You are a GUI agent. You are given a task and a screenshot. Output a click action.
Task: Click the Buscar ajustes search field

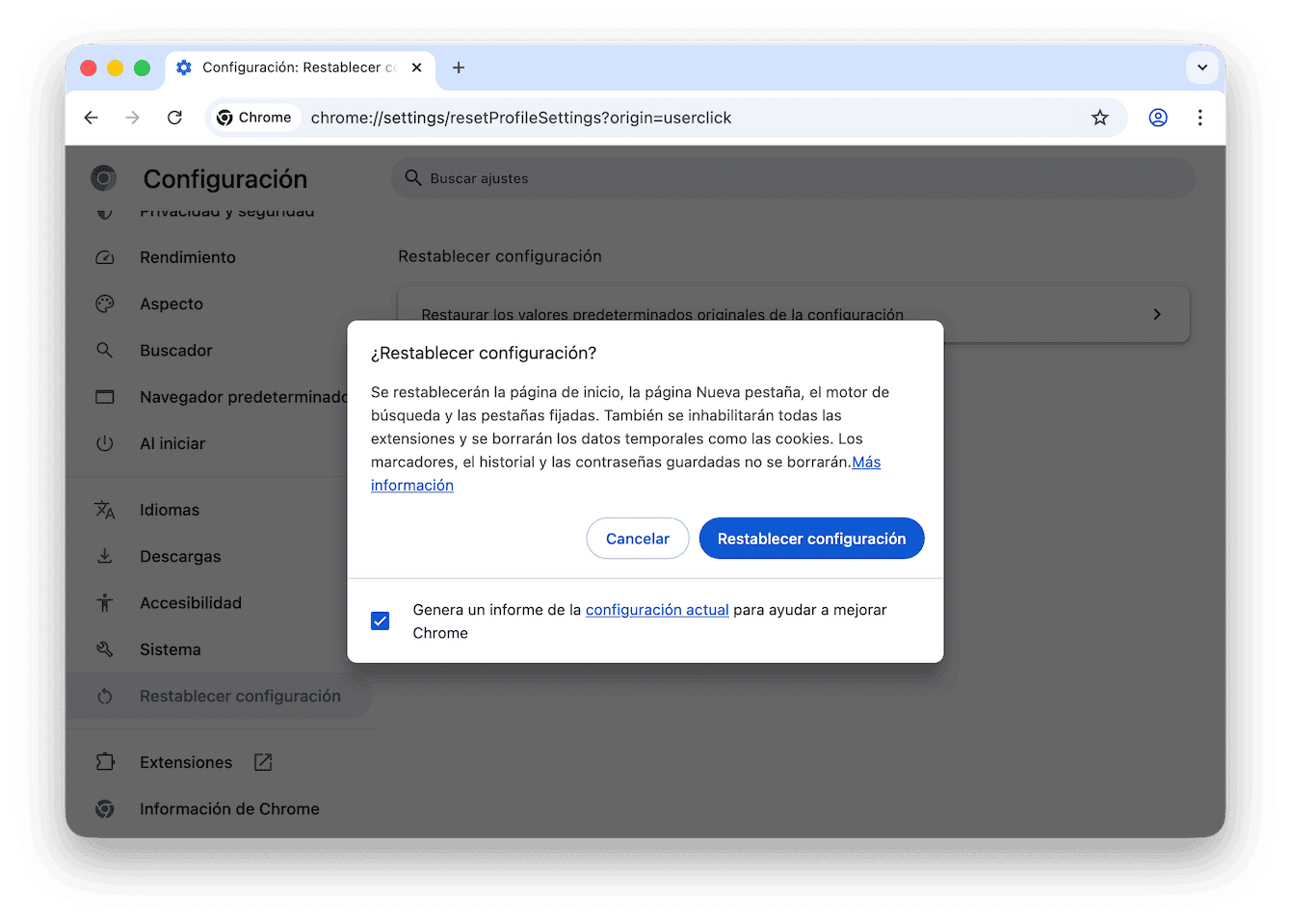click(x=792, y=178)
